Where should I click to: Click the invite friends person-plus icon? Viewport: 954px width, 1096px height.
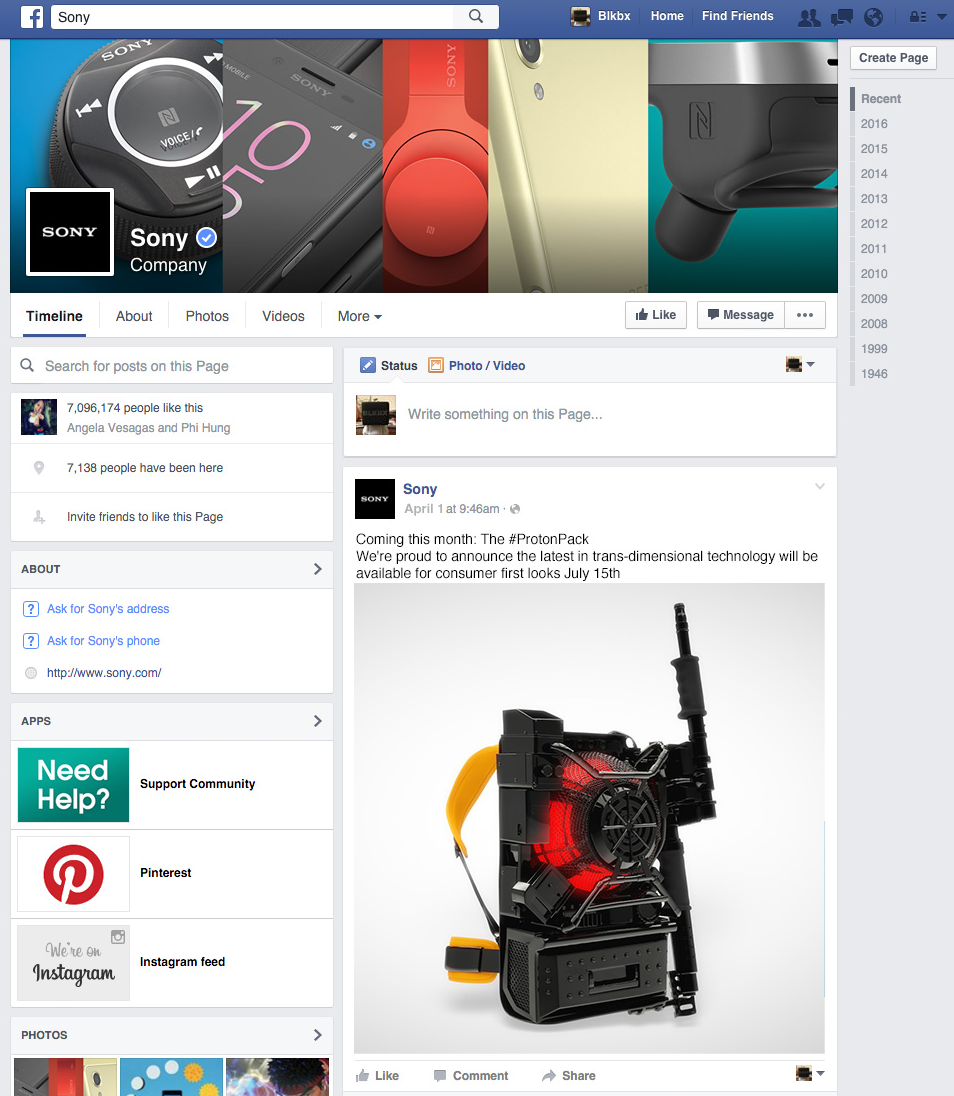click(39, 517)
